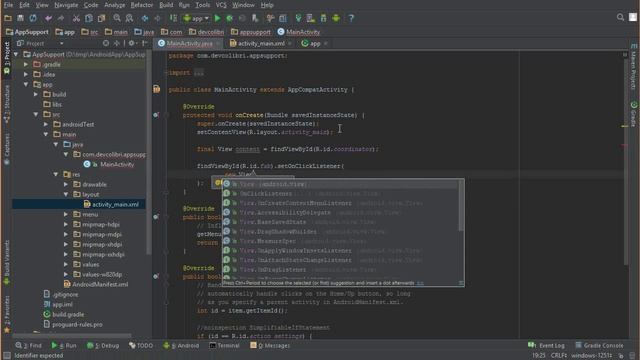Click the Replace toolbar icon
Screen dimensions: 640x360
click(x=129, y=18)
